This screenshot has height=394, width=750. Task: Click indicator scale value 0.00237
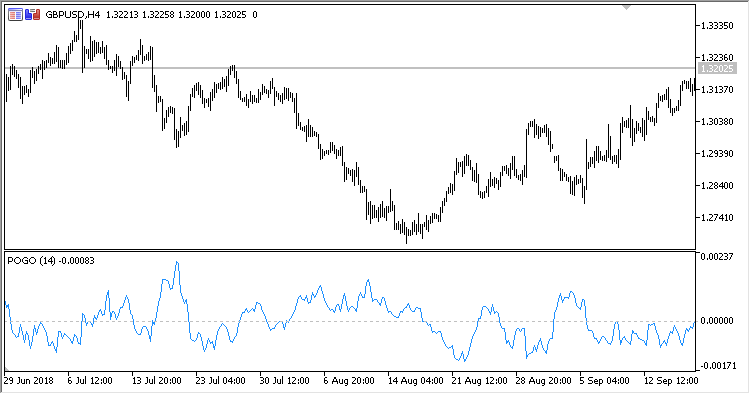coord(717,257)
